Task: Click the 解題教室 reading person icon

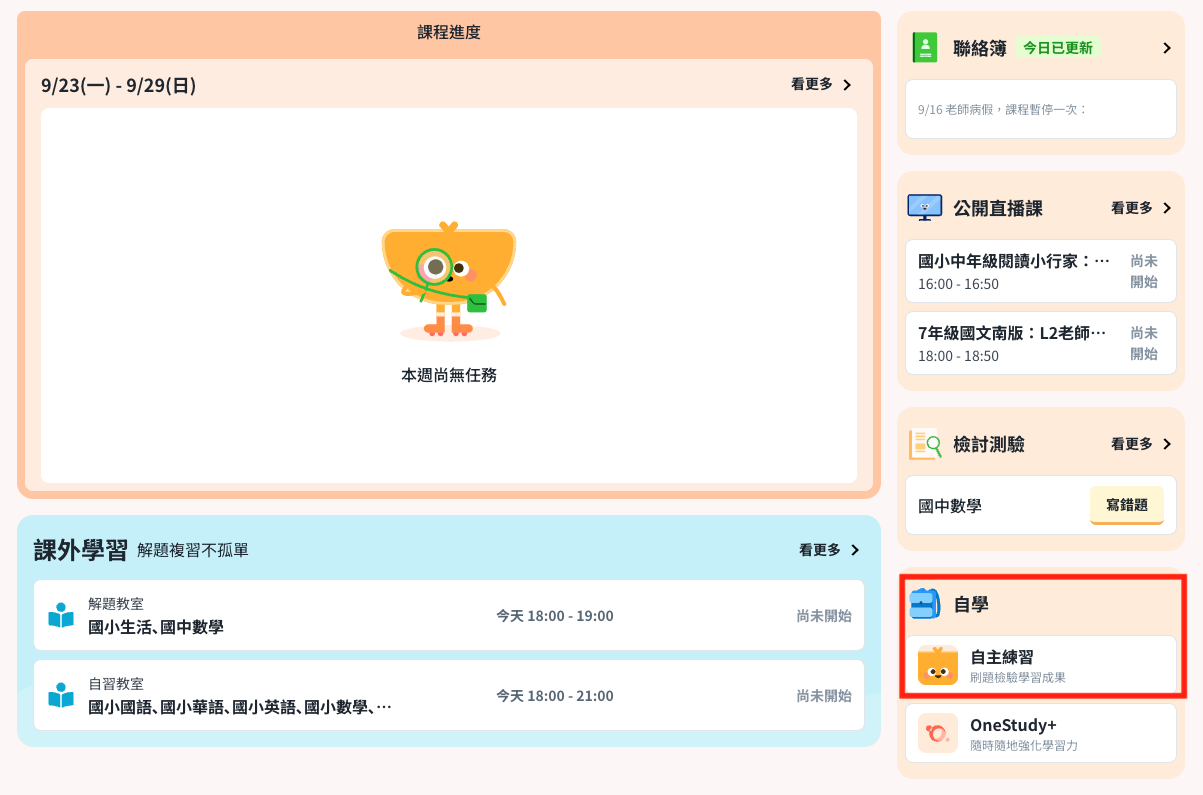Action: [61, 615]
